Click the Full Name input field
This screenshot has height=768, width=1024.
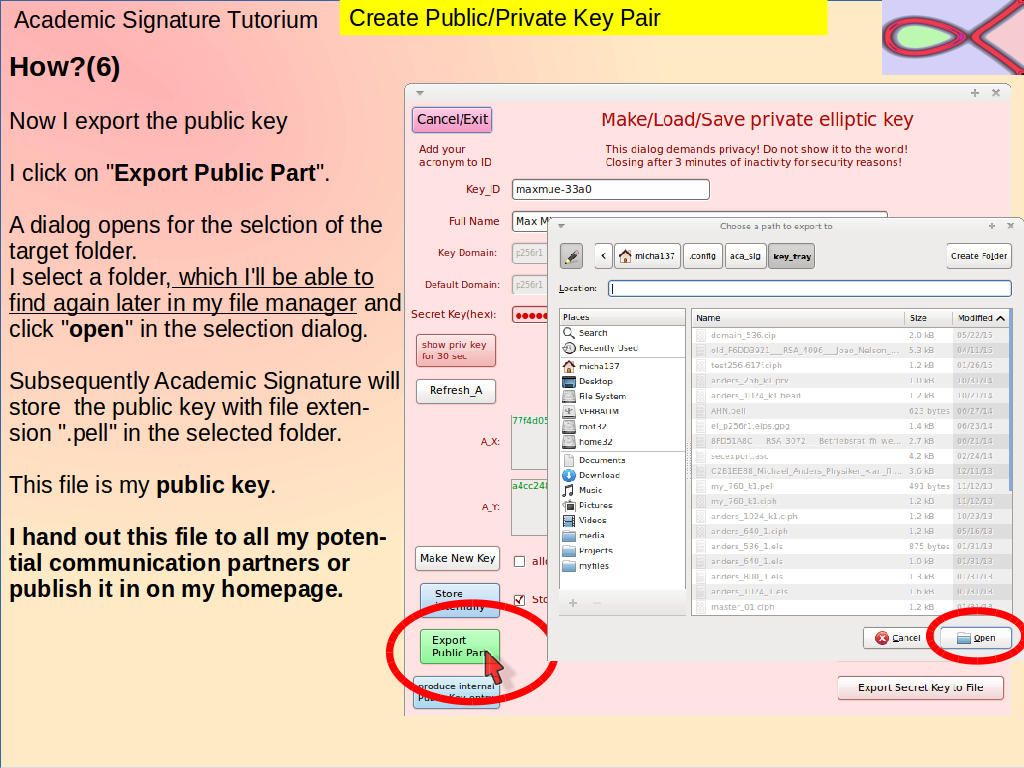tap(699, 221)
